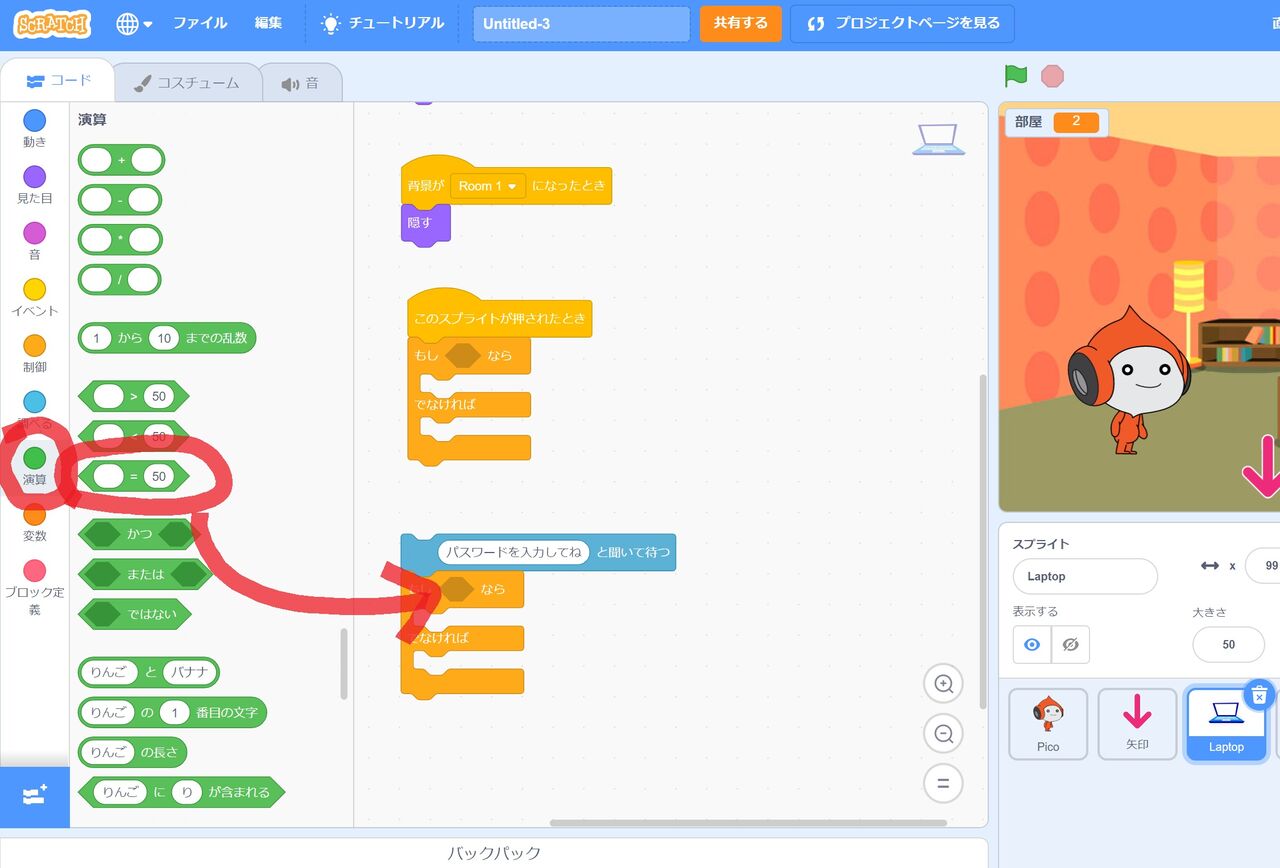Select the ブロック定義 category
Screen dimensions: 1280x868
[x=35, y=587]
